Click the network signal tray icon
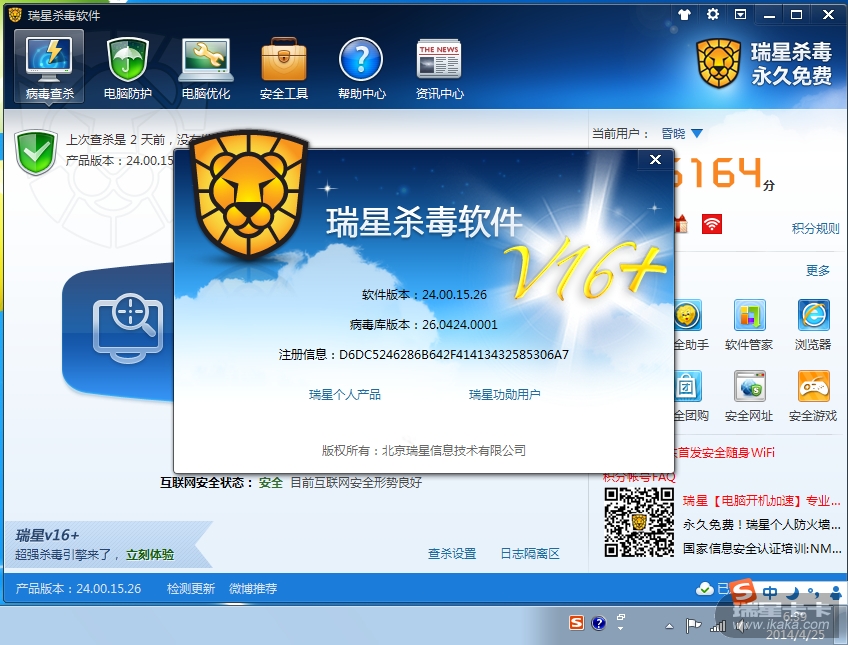The image size is (848, 645). click(718, 626)
